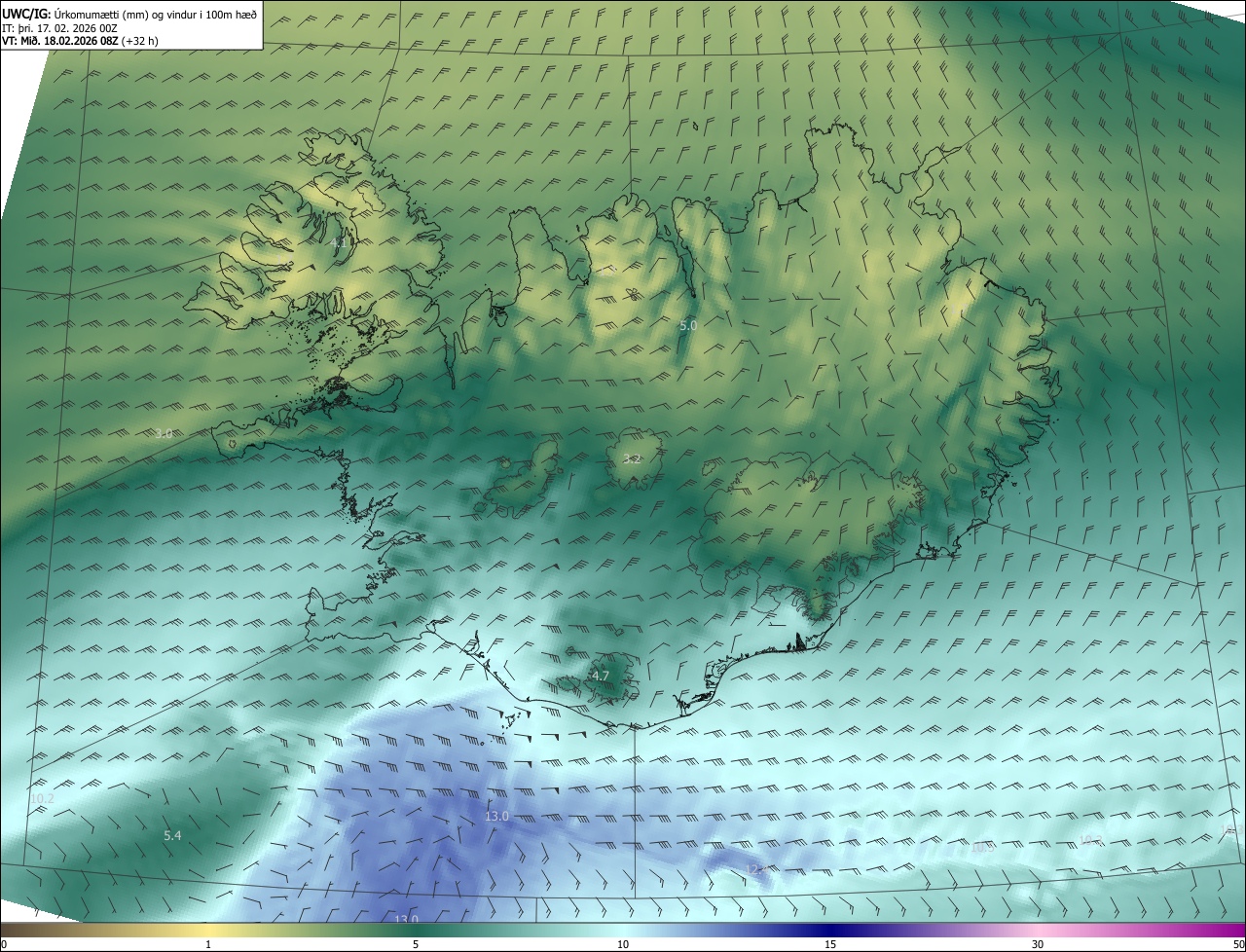Click the colour scale tick label '1'

pos(208,944)
